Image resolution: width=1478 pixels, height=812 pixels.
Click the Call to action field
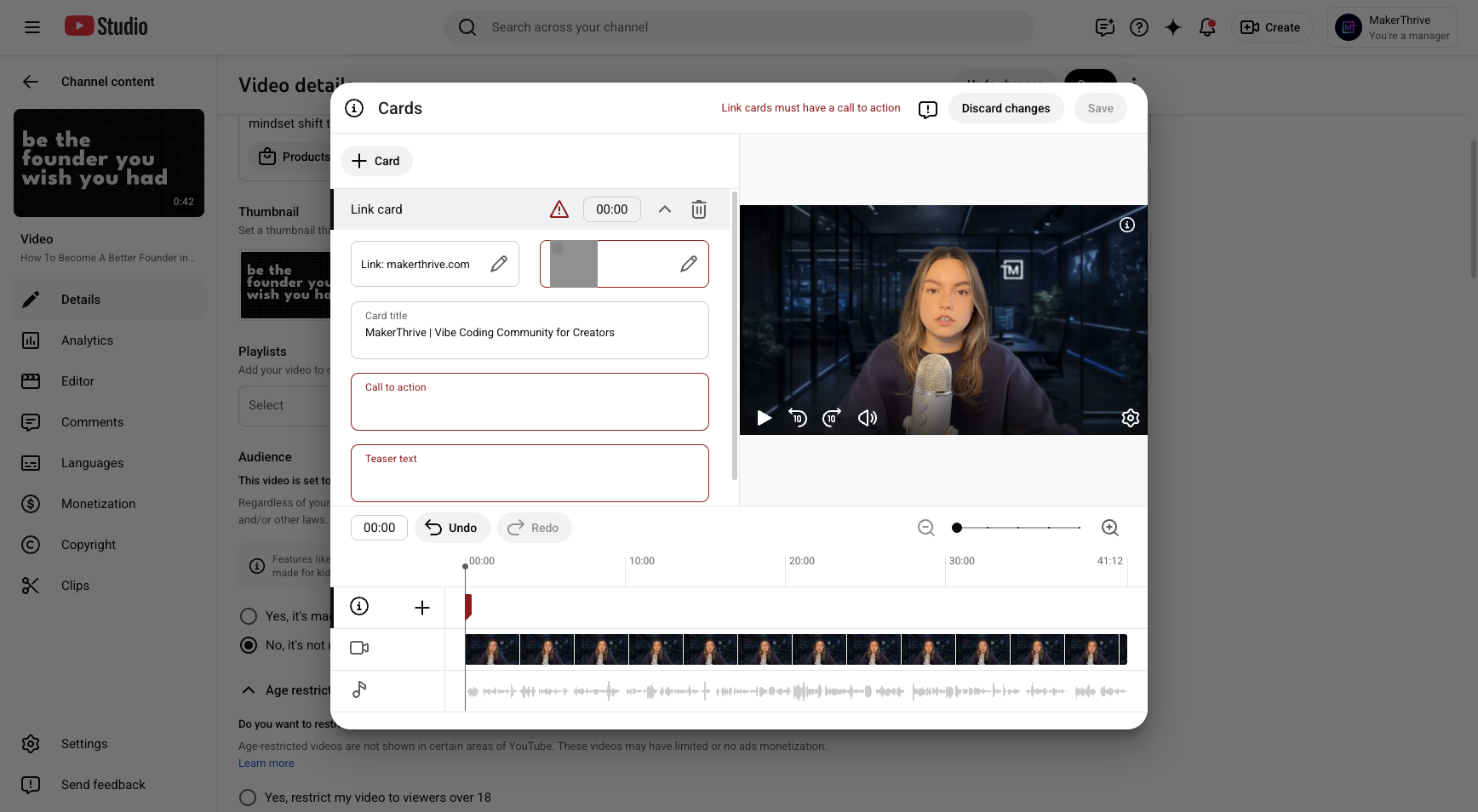click(530, 402)
